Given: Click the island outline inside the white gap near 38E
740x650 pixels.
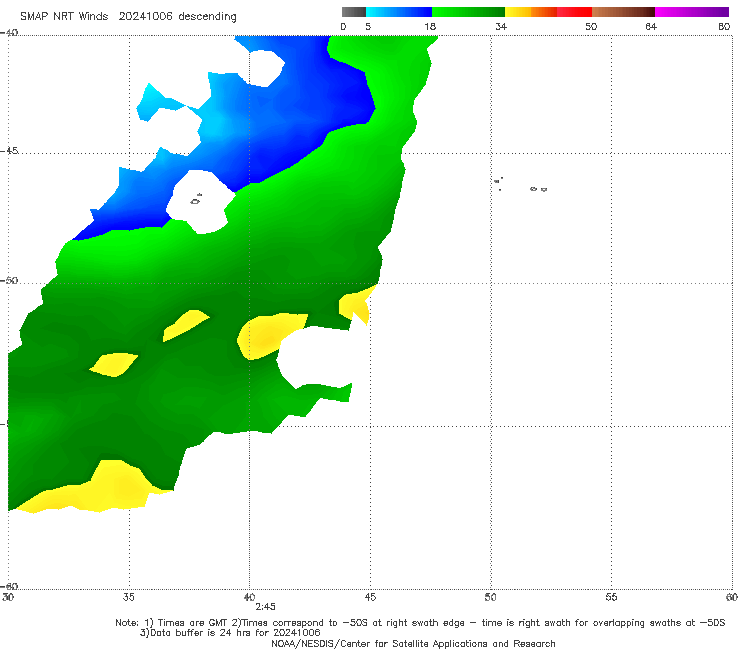Looking at the screenshot, I should [x=196, y=200].
